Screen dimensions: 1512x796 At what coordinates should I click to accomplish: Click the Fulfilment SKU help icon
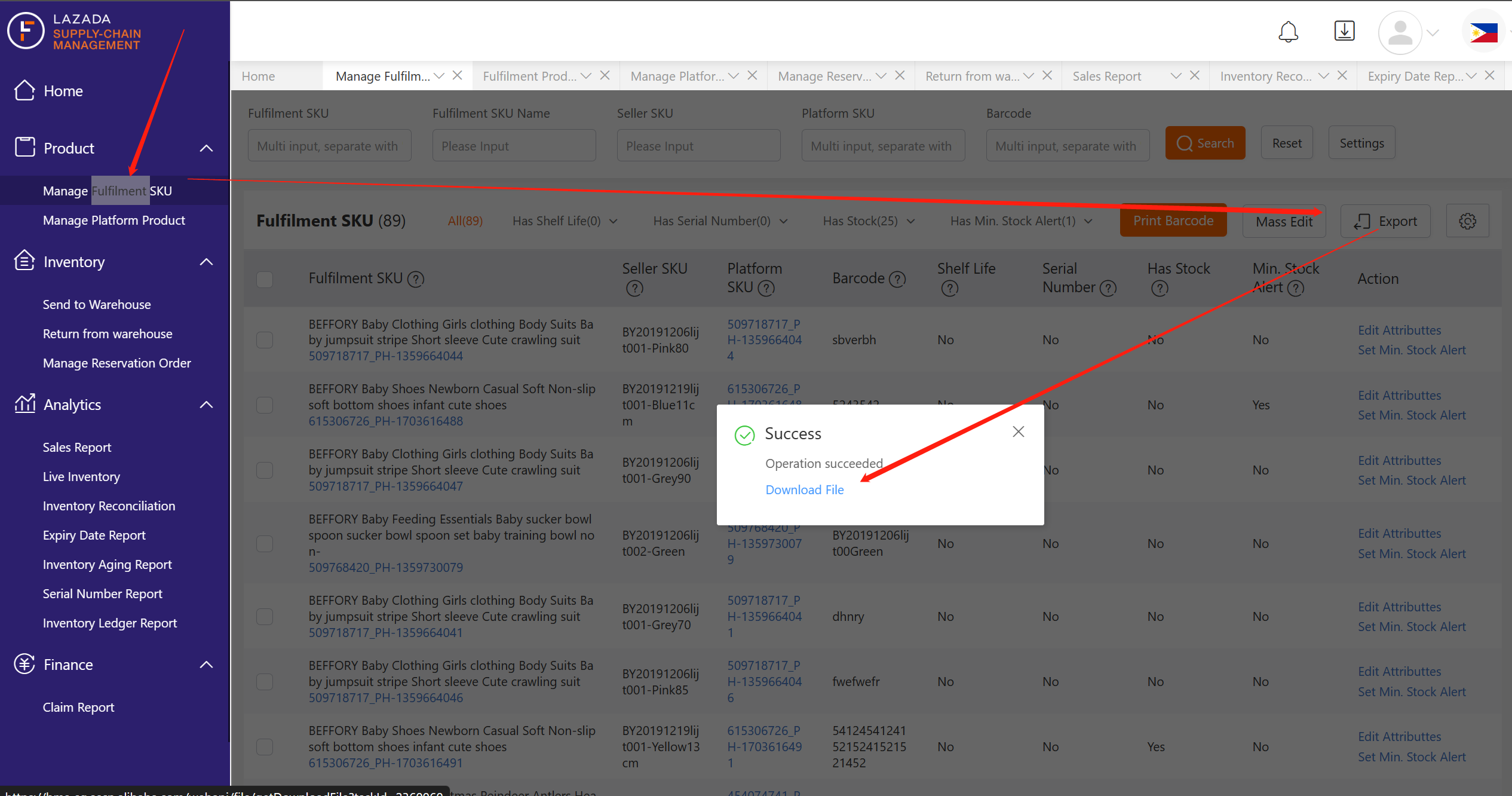(416, 278)
